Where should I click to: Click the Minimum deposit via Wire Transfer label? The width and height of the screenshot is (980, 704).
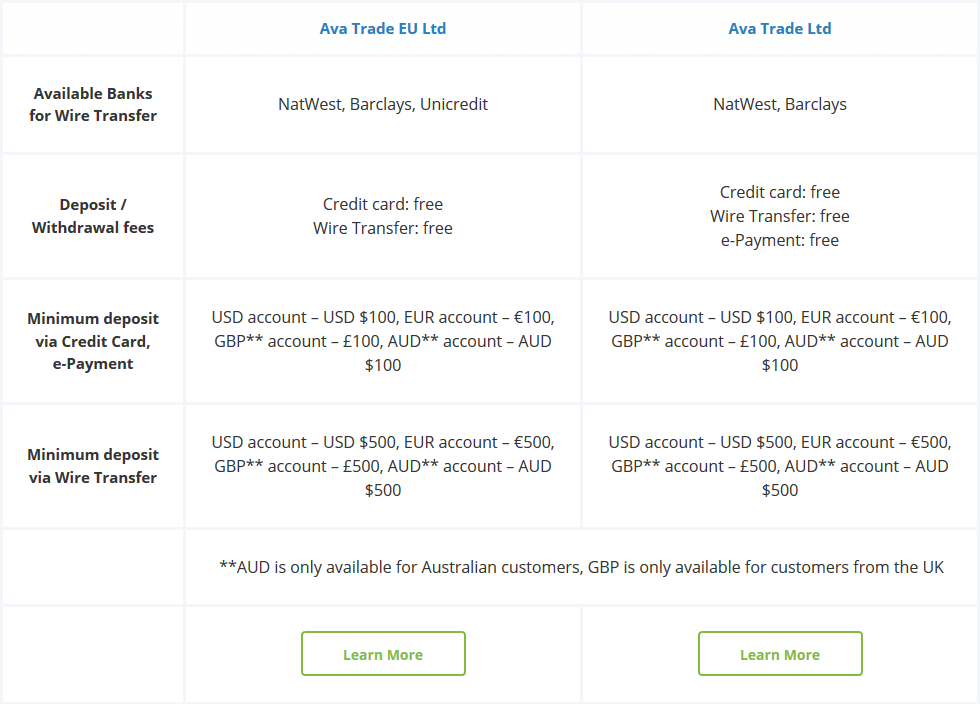(92, 466)
